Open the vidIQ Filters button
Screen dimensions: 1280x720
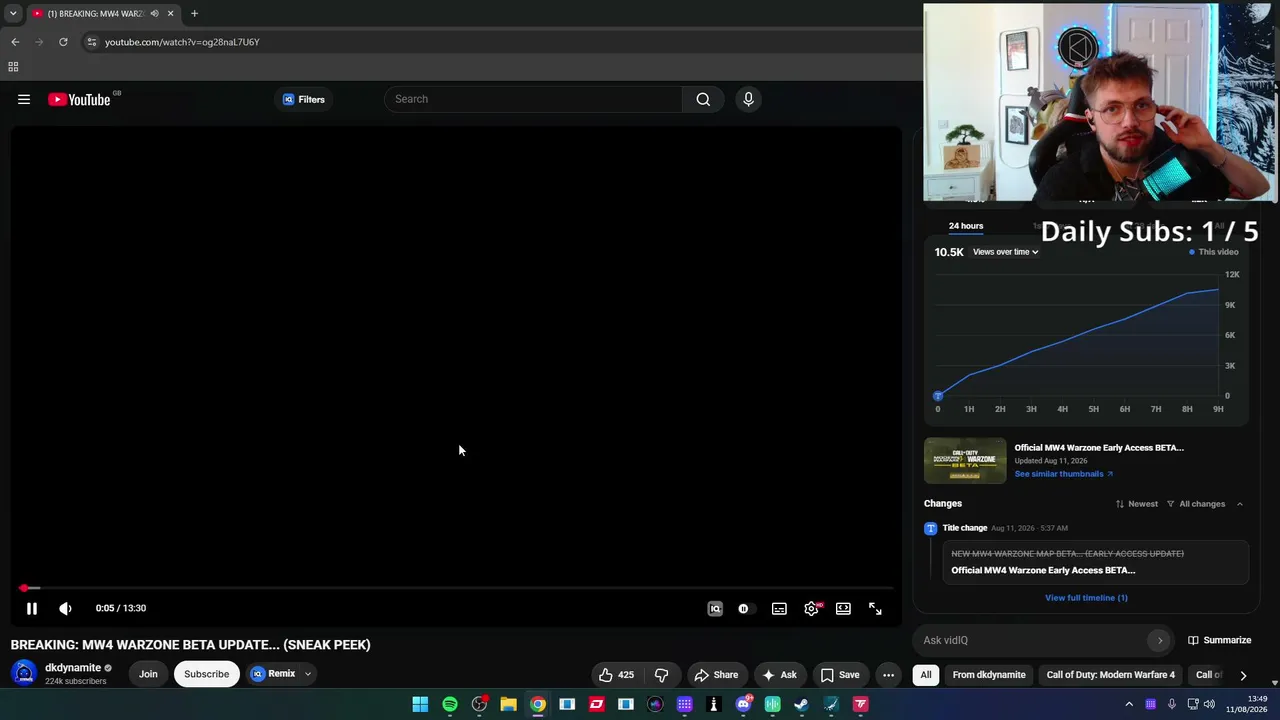304,99
